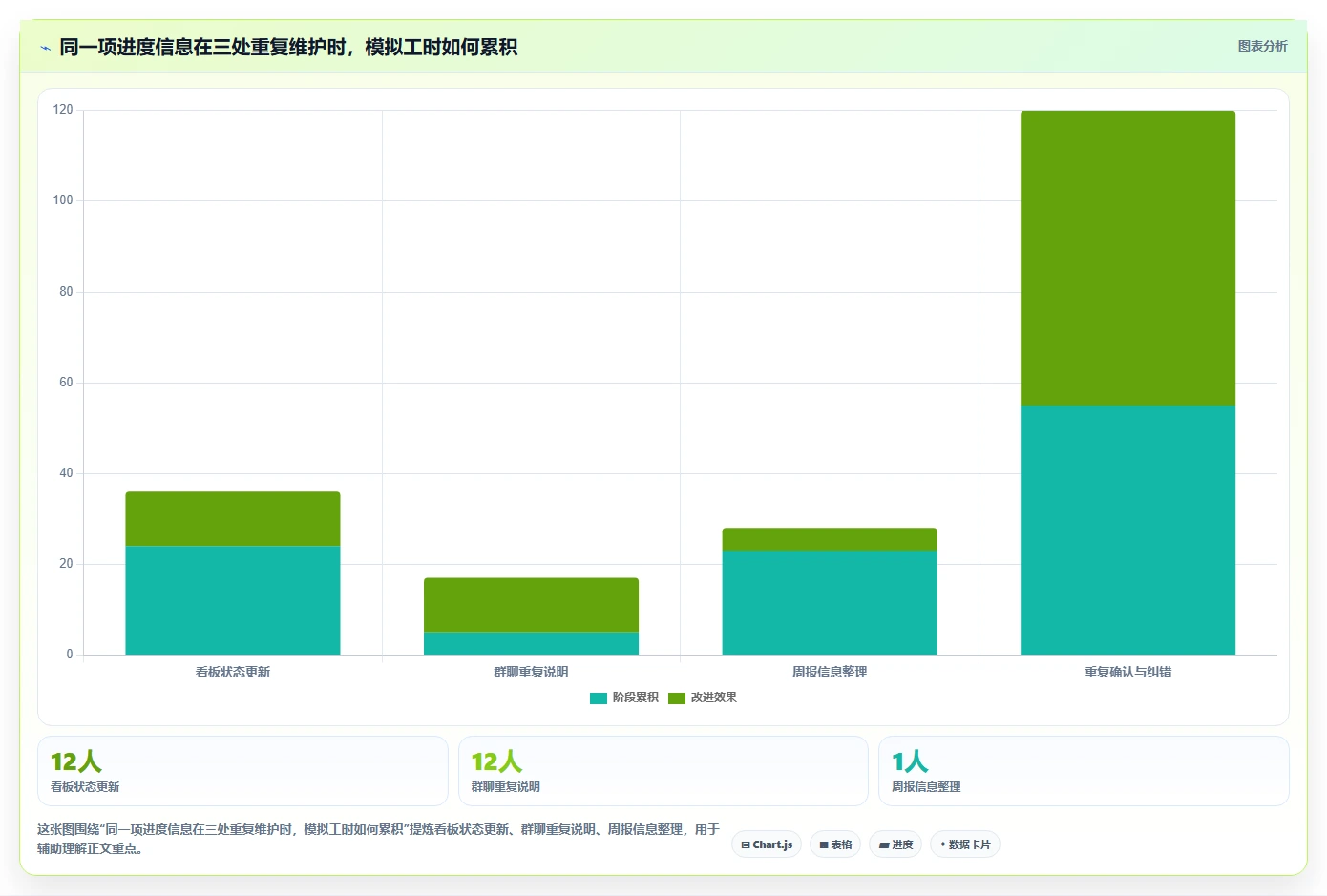
Task: Click the y-axis value 60
Action: (x=66, y=383)
